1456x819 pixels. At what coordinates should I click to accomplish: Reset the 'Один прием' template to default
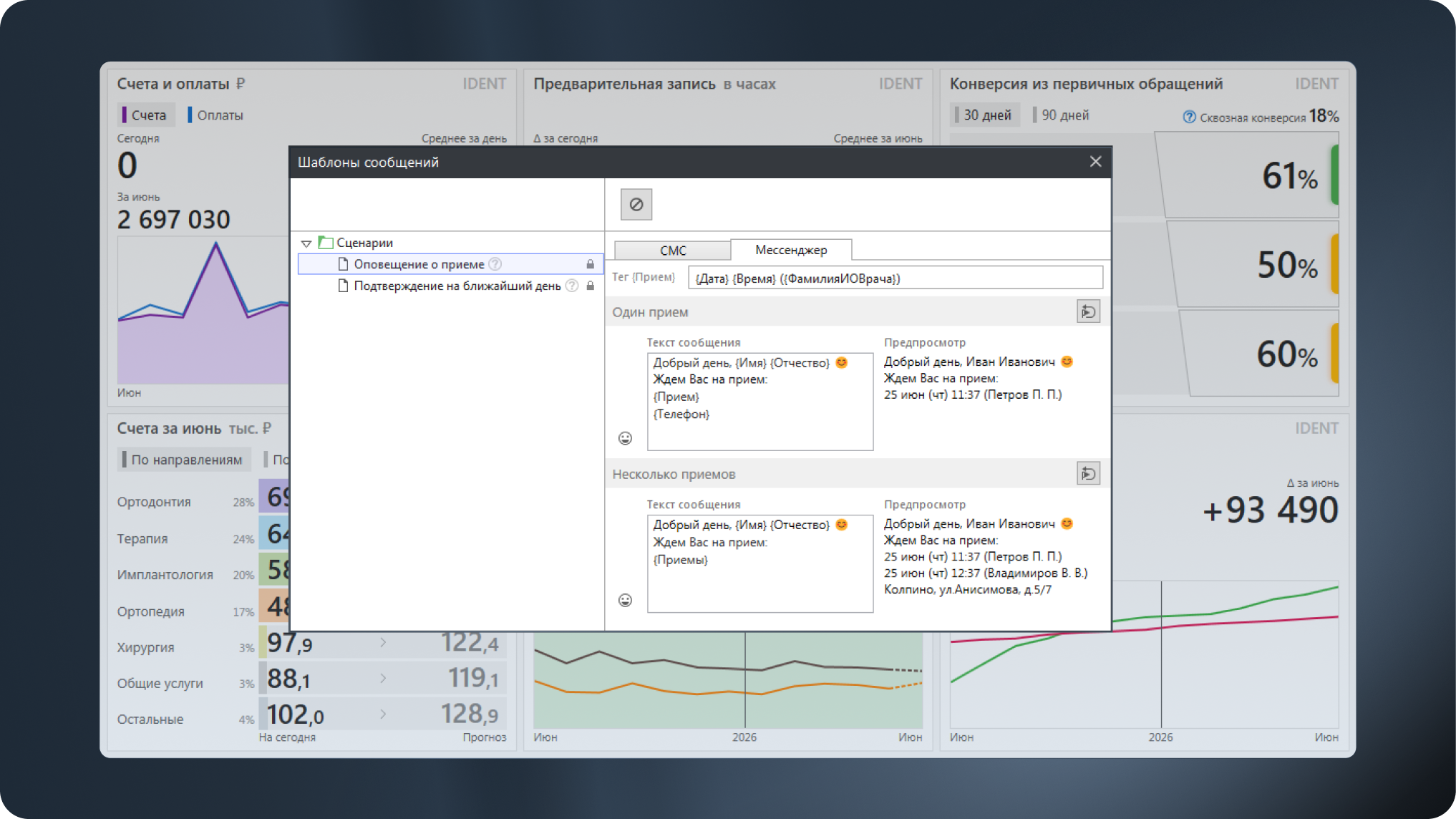(1088, 311)
